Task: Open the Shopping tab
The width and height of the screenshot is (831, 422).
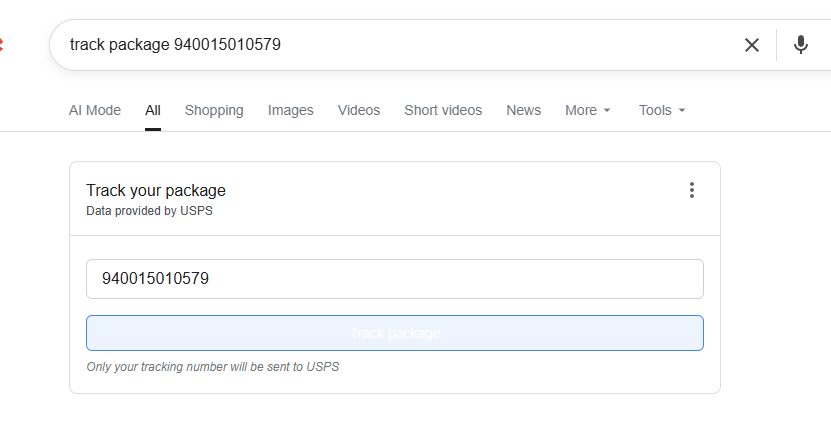Action: point(214,110)
